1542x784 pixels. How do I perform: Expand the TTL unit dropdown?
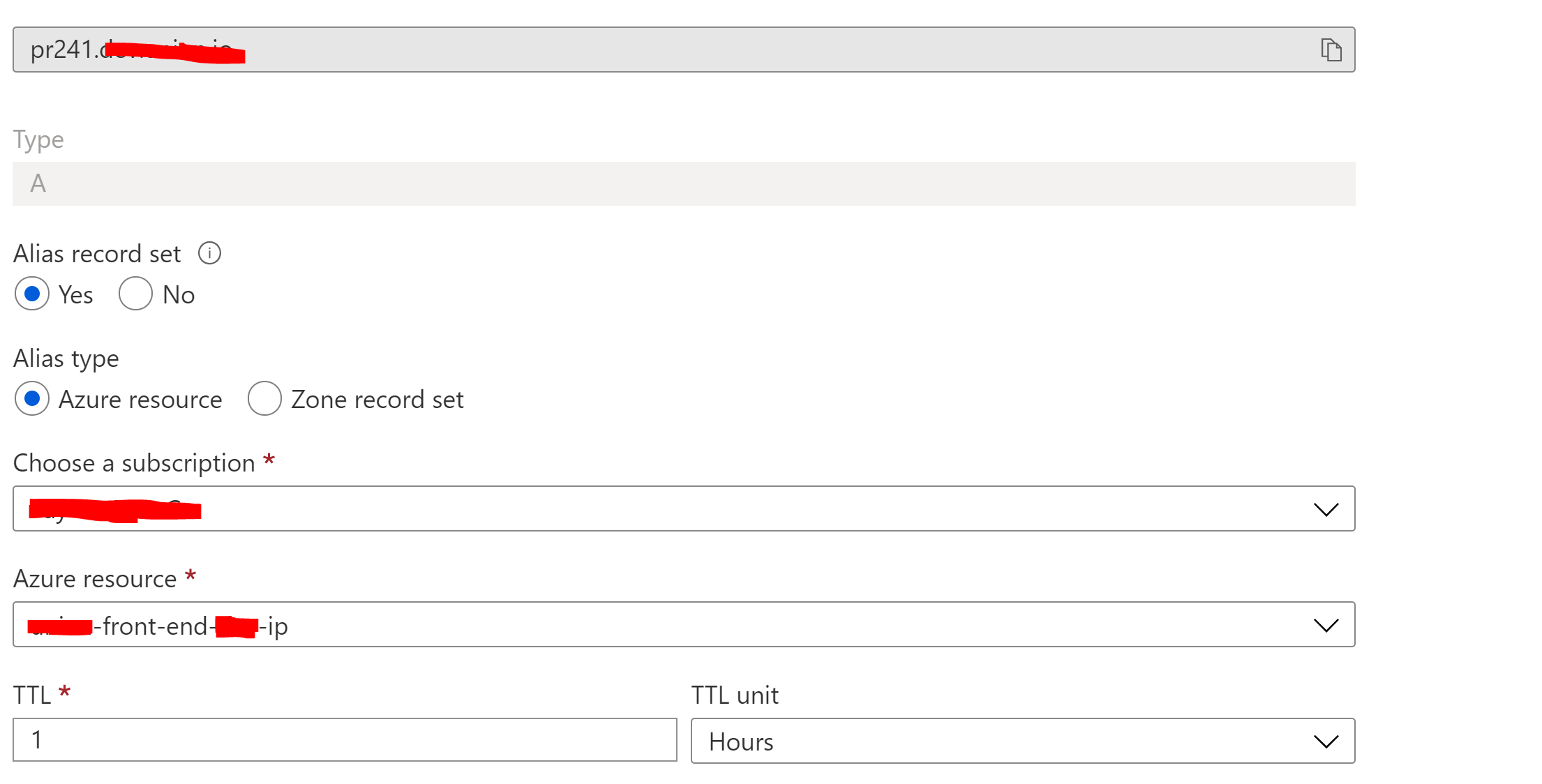pyautogui.click(x=1325, y=741)
